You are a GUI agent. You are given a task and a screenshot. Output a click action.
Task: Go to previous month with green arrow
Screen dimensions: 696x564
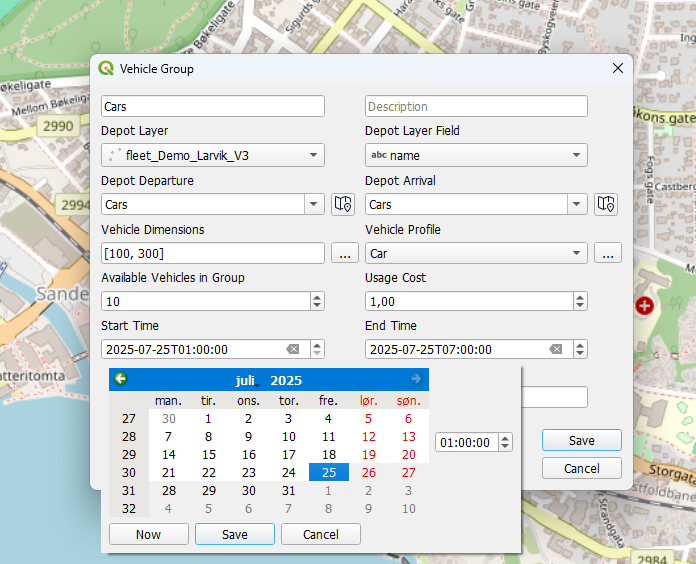click(121, 379)
